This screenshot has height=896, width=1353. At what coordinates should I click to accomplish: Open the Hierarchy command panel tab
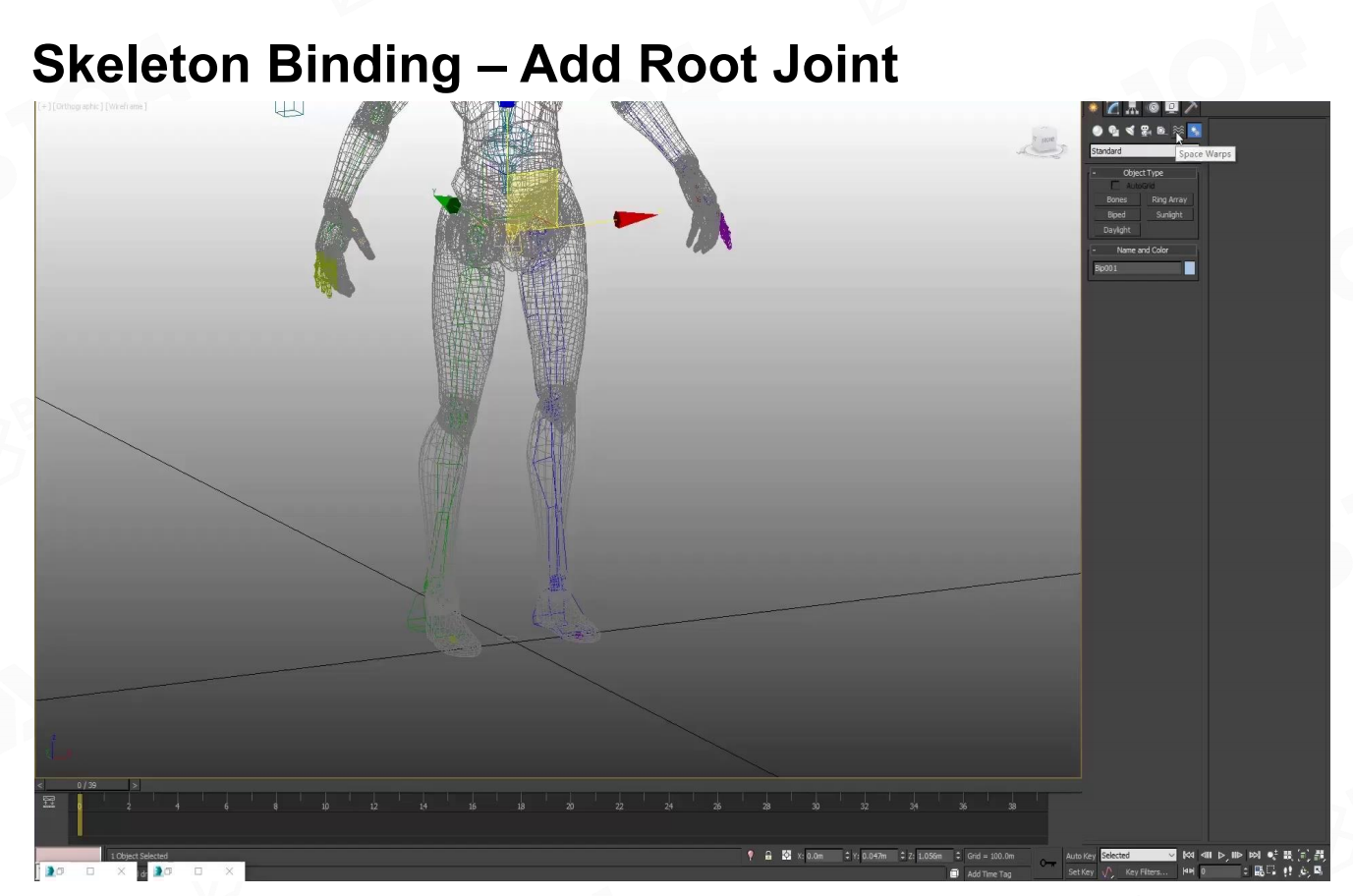[x=1133, y=108]
